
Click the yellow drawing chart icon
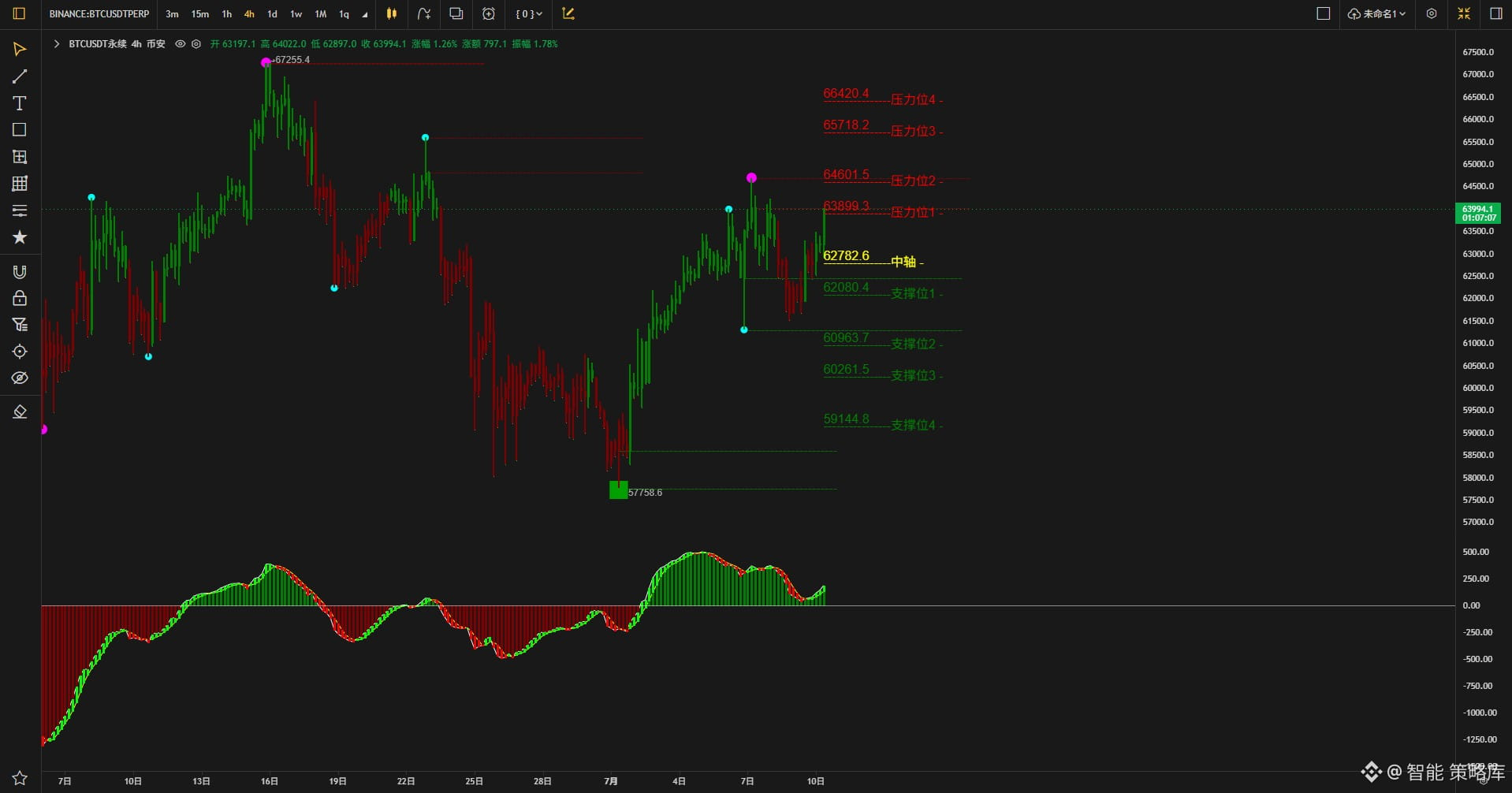click(x=568, y=13)
